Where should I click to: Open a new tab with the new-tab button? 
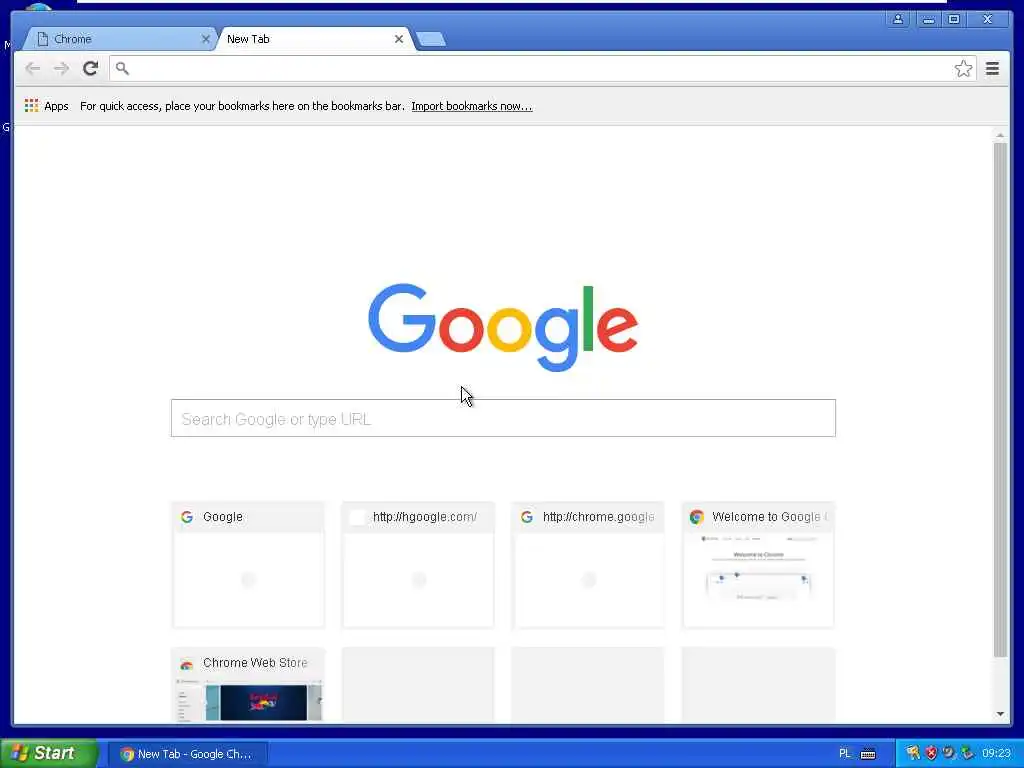pyautogui.click(x=431, y=39)
